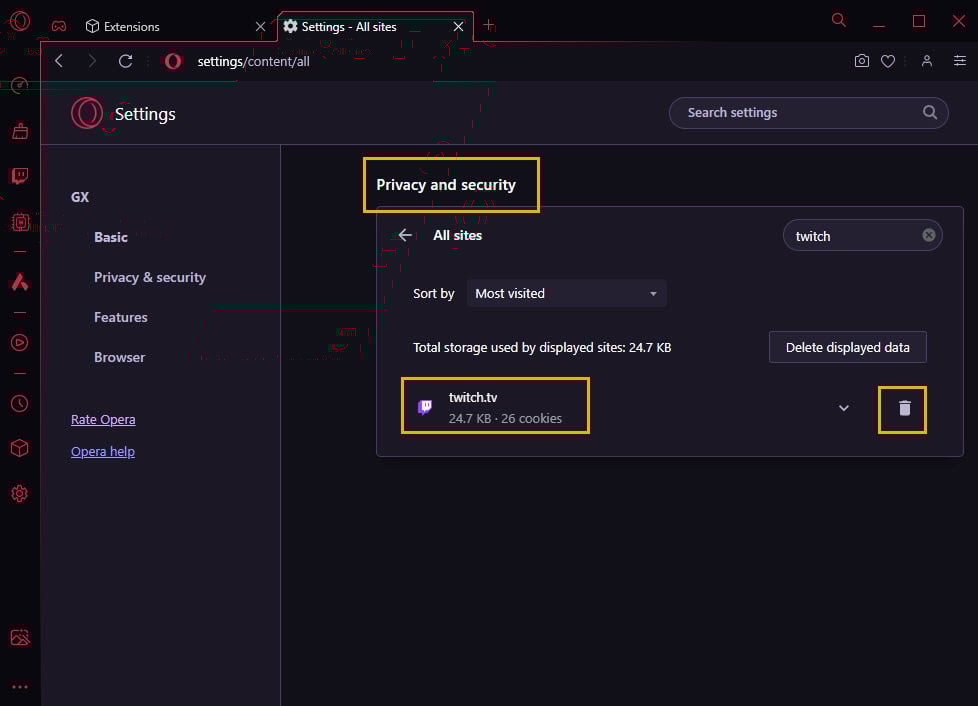This screenshot has width=978, height=706.
Task: Open the Opera menu logo icon
Action: tap(20, 22)
